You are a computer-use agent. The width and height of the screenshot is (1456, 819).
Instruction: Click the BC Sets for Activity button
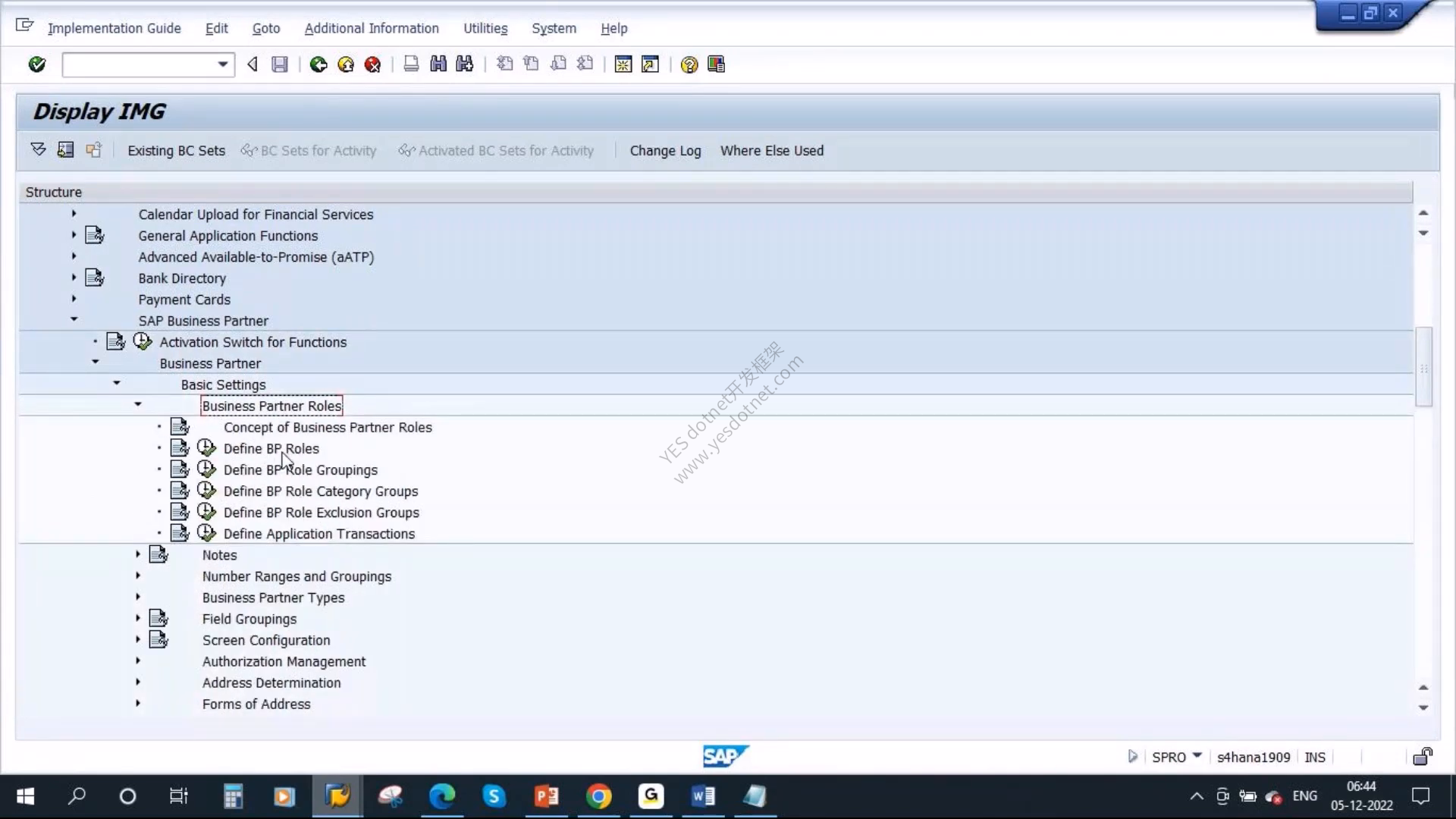pyautogui.click(x=309, y=150)
